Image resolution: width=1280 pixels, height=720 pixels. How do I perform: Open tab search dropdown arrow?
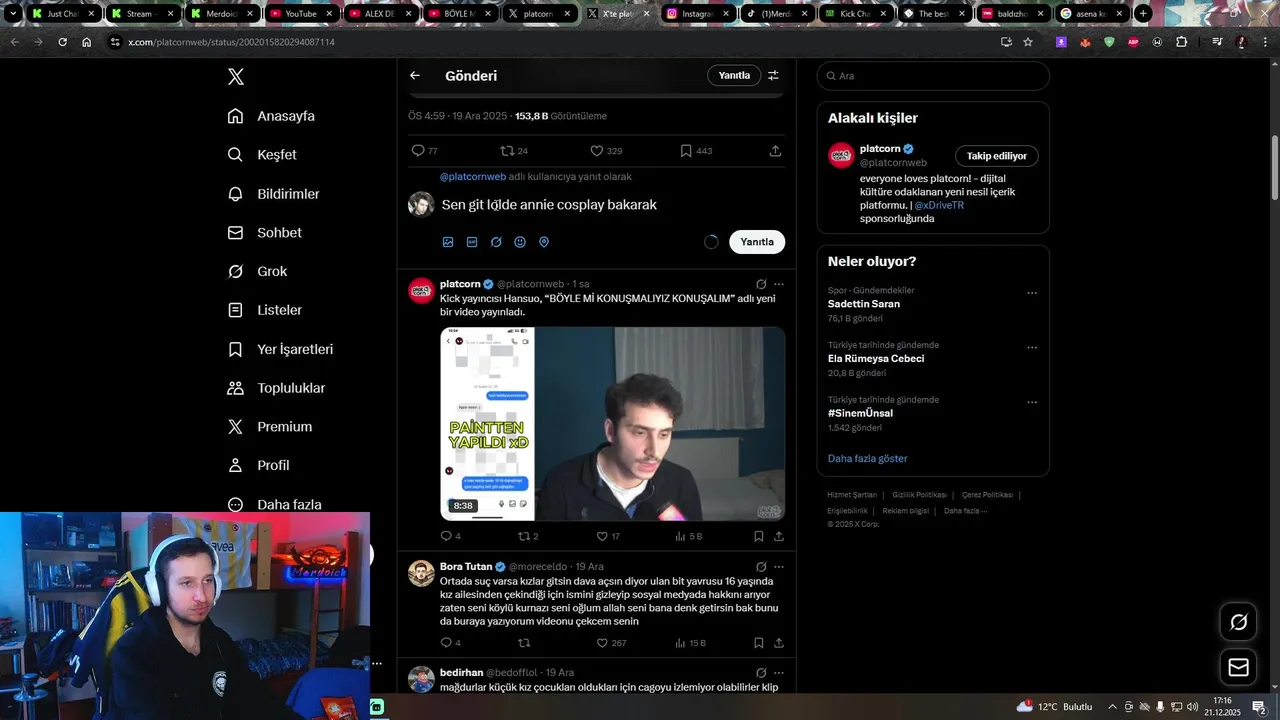pos(13,14)
